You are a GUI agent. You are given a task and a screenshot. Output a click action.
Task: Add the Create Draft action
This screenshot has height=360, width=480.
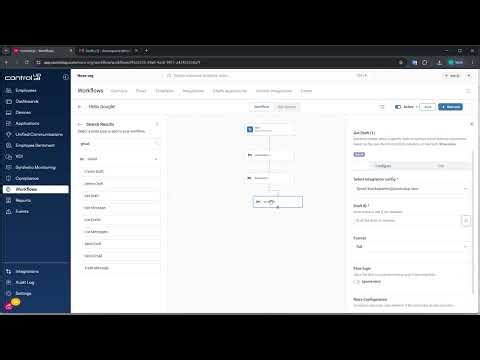click(121, 171)
